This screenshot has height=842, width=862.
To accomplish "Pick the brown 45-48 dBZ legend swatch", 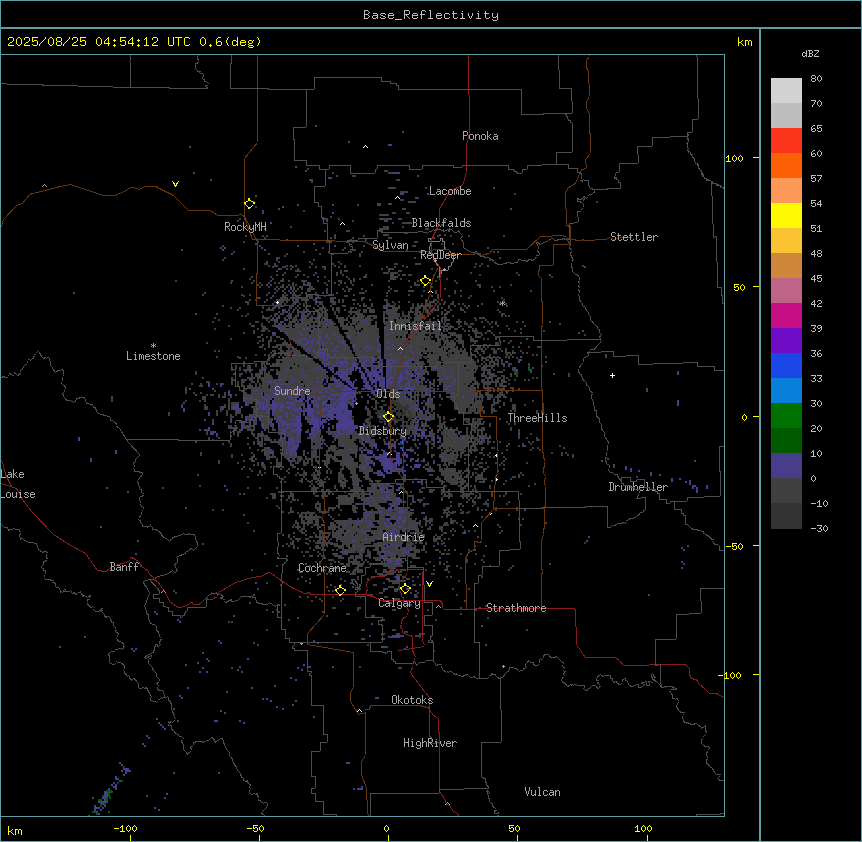I will coord(786,265).
